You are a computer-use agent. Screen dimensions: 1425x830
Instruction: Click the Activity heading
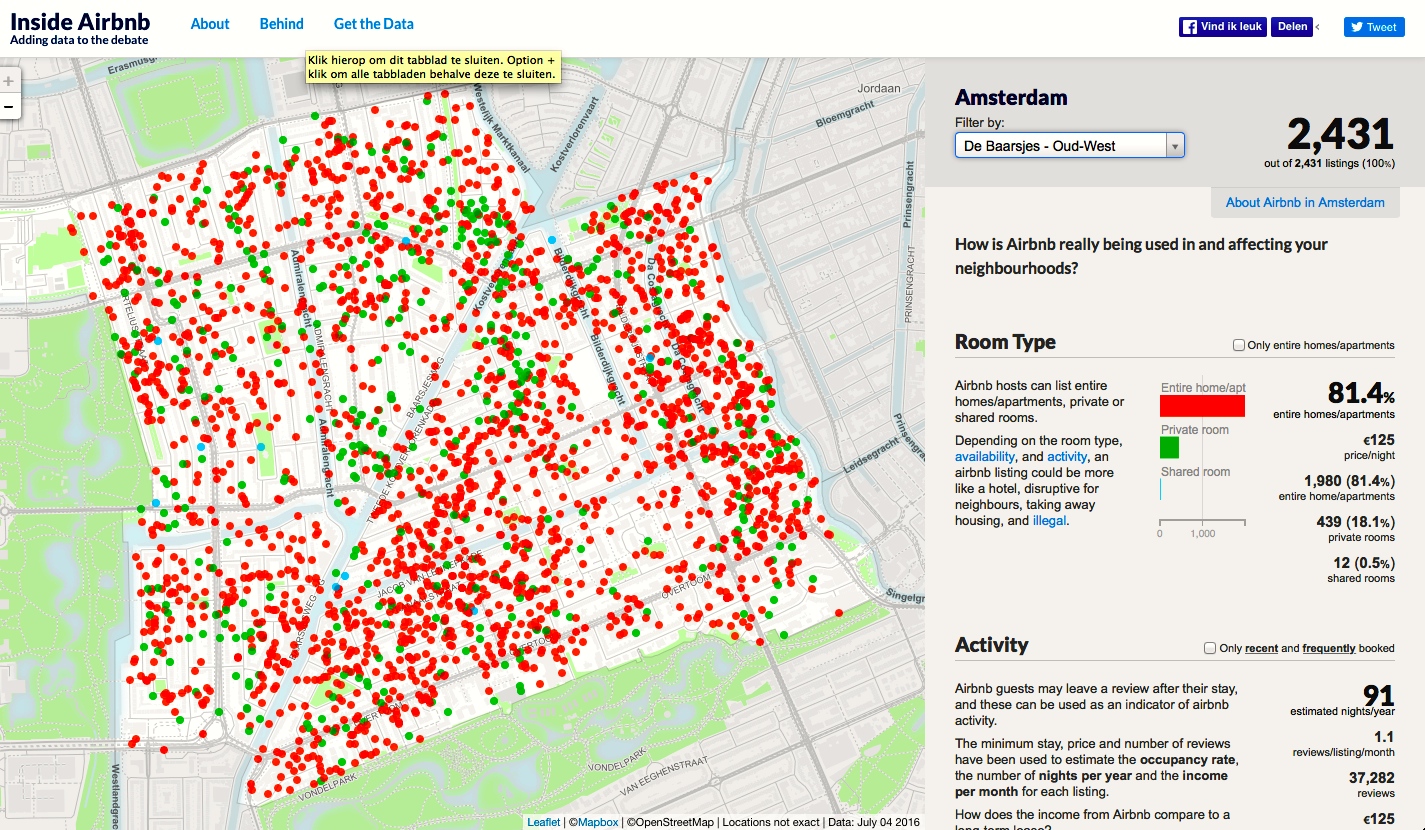(991, 645)
